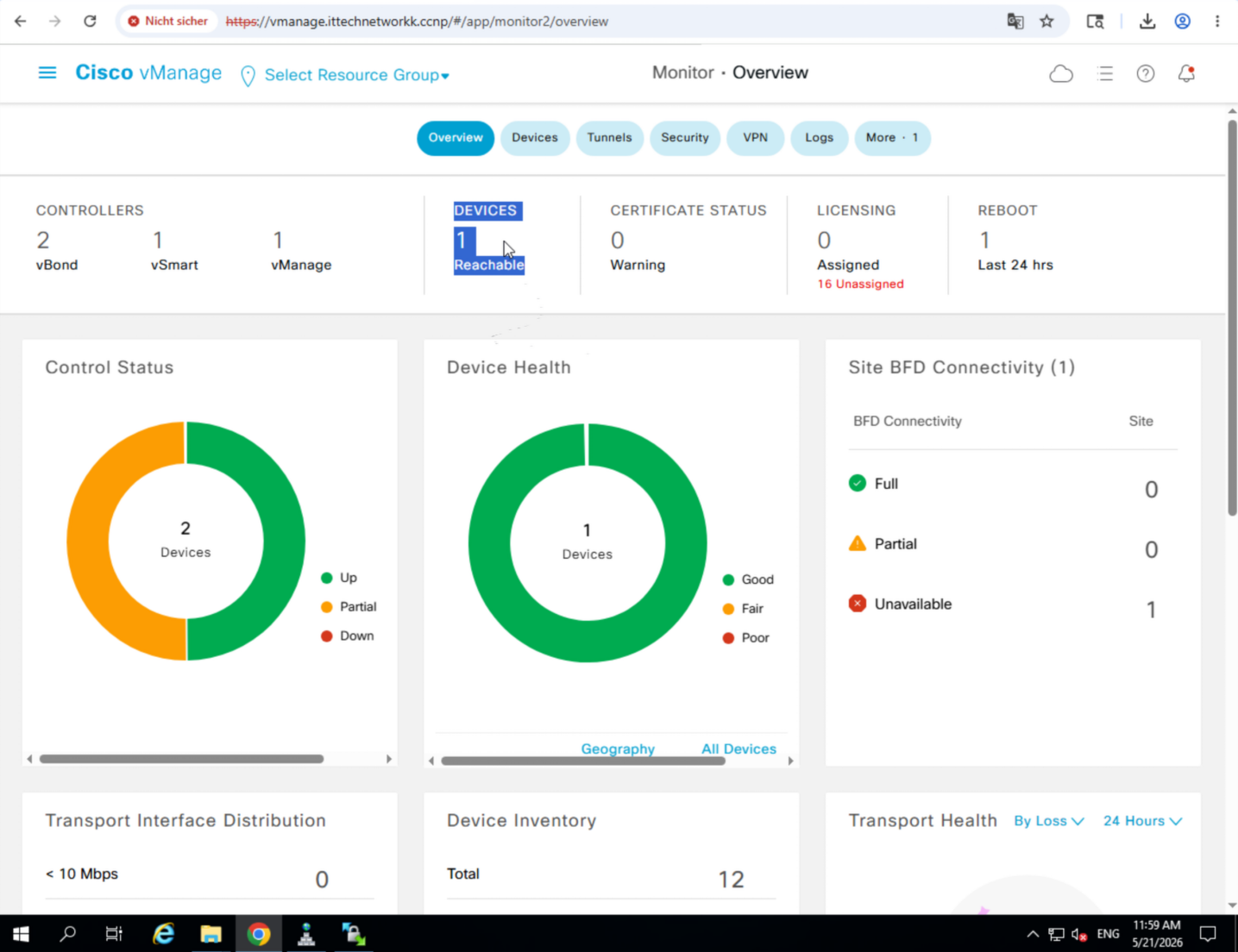Viewport: 1238px width, 952px height.
Task: Open the help question mark icon
Action: [x=1146, y=74]
